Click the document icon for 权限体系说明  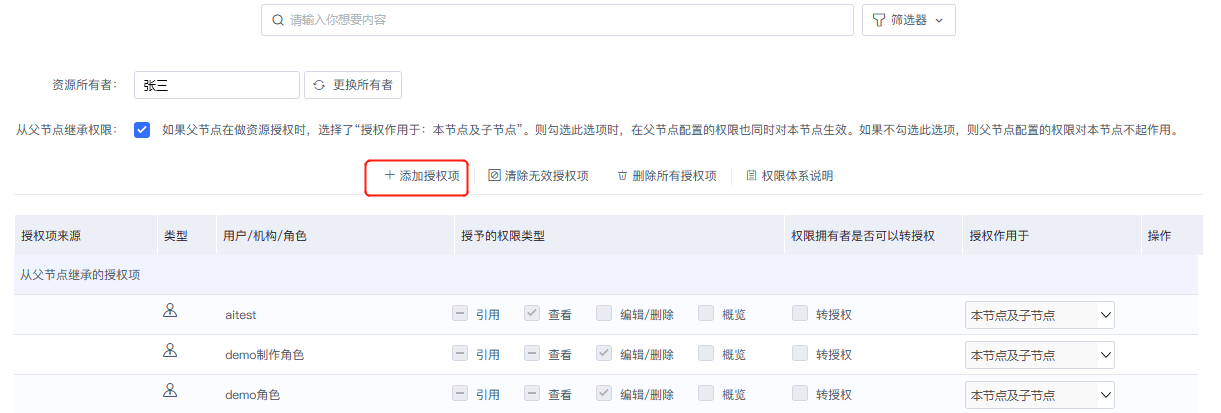coord(751,175)
